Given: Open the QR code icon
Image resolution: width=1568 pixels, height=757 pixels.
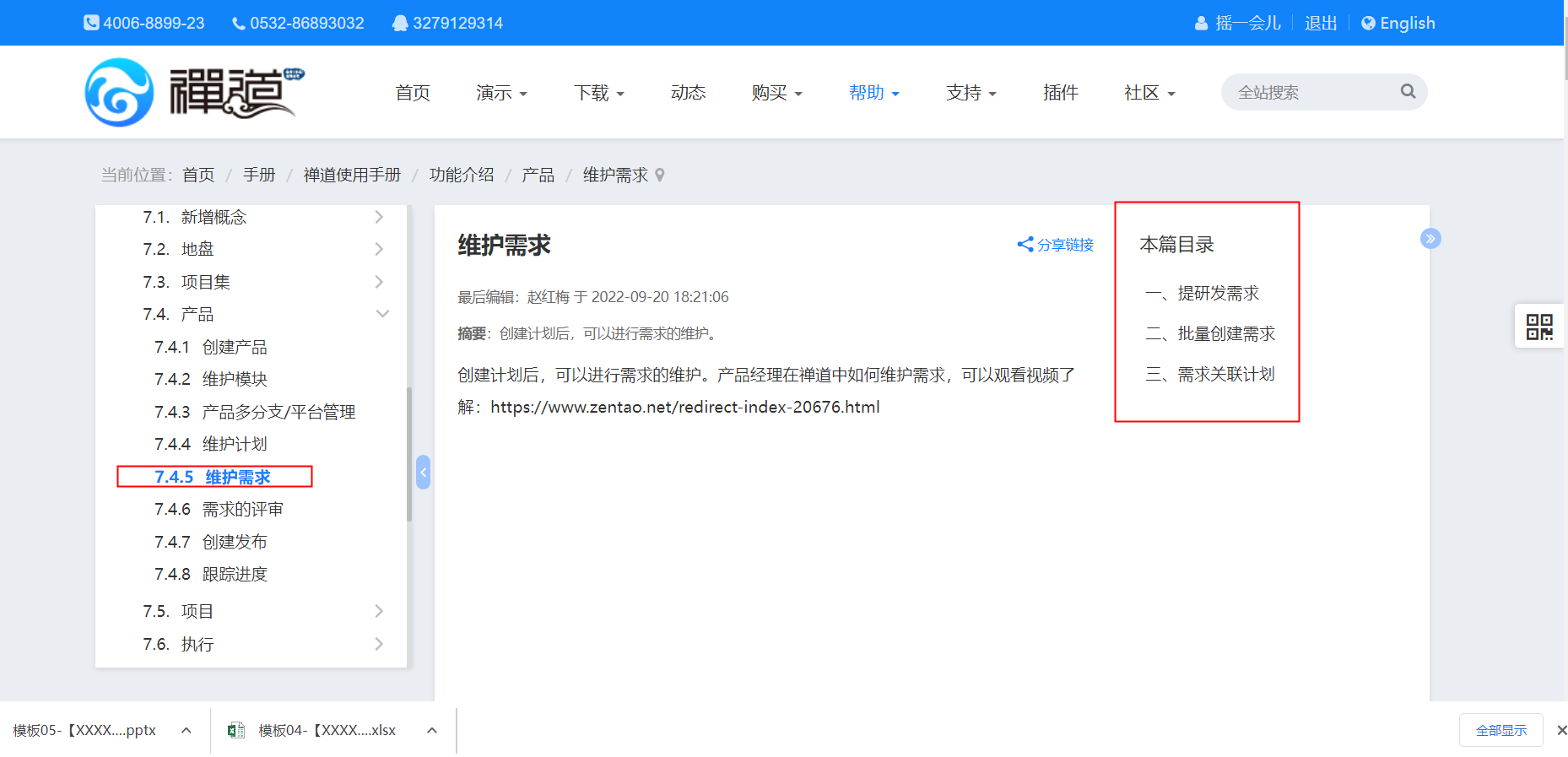Looking at the screenshot, I should tap(1538, 327).
